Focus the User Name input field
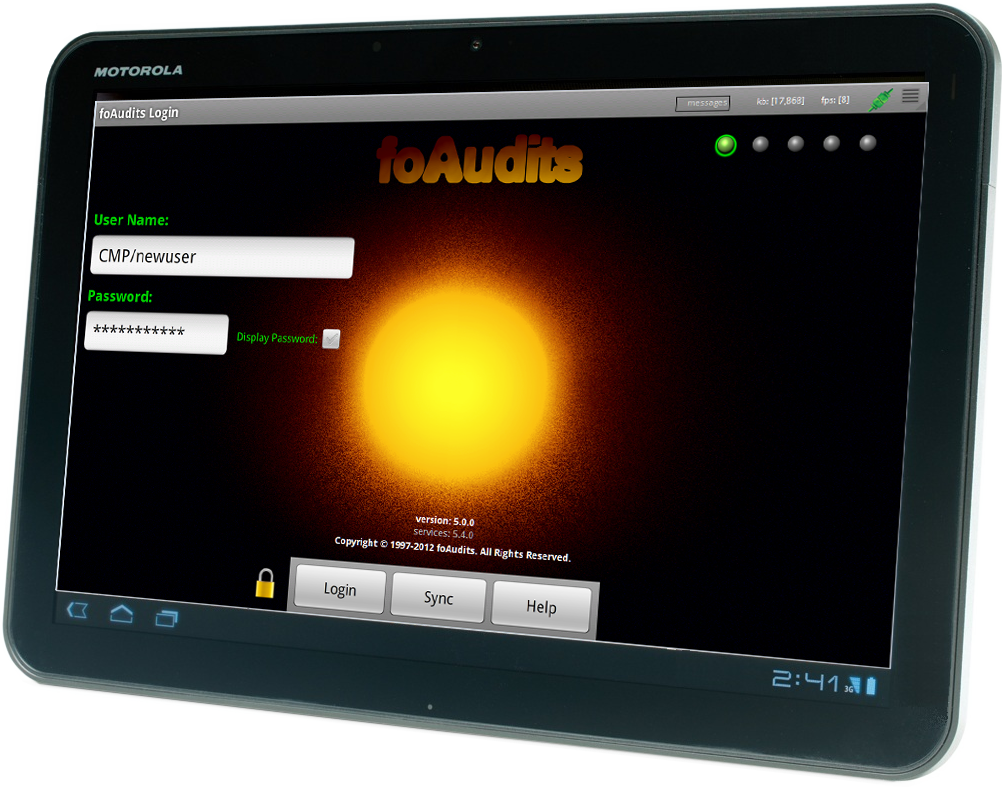The width and height of the screenshot is (1002, 787). [222, 257]
